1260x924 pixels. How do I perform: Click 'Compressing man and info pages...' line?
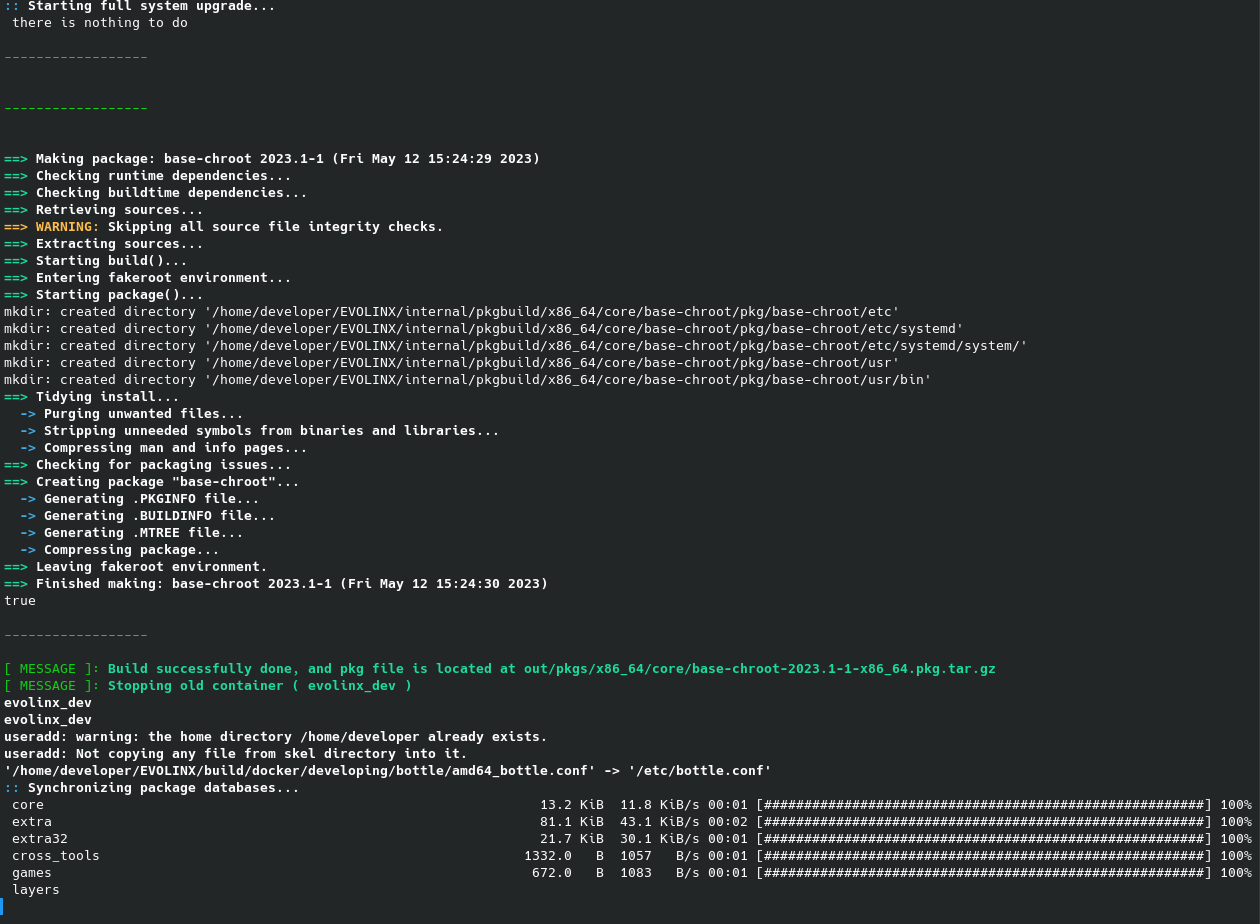click(164, 447)
